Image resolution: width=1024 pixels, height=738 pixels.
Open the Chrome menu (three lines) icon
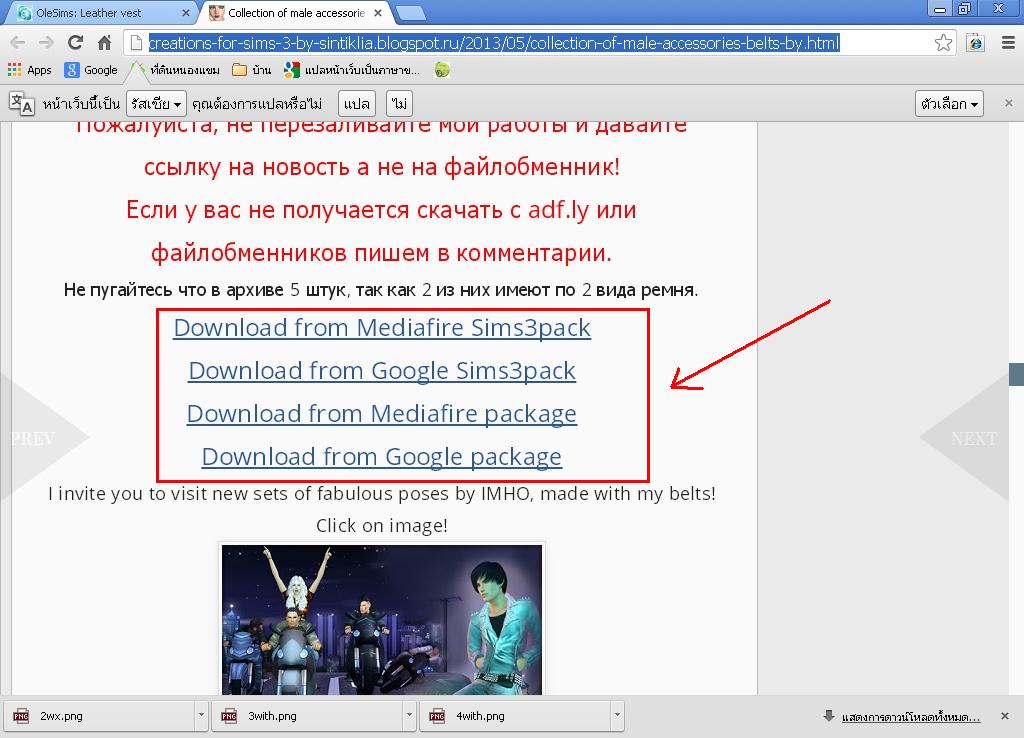coord(1008,43)
